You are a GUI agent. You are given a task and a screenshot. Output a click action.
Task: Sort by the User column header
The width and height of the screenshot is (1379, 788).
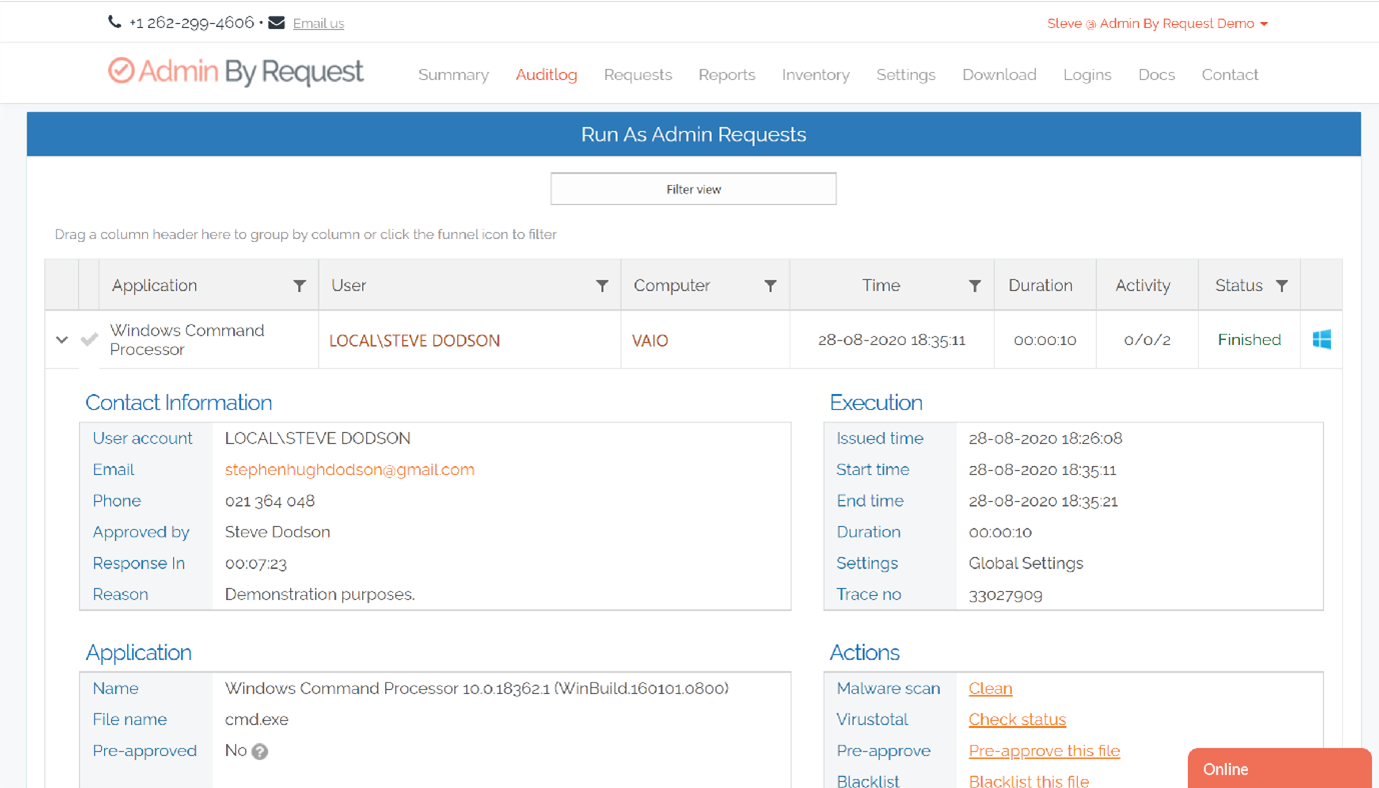349,286
